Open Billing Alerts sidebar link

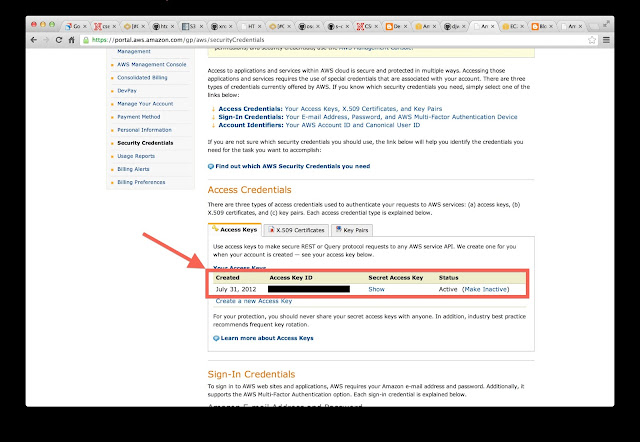pos(133,169)
